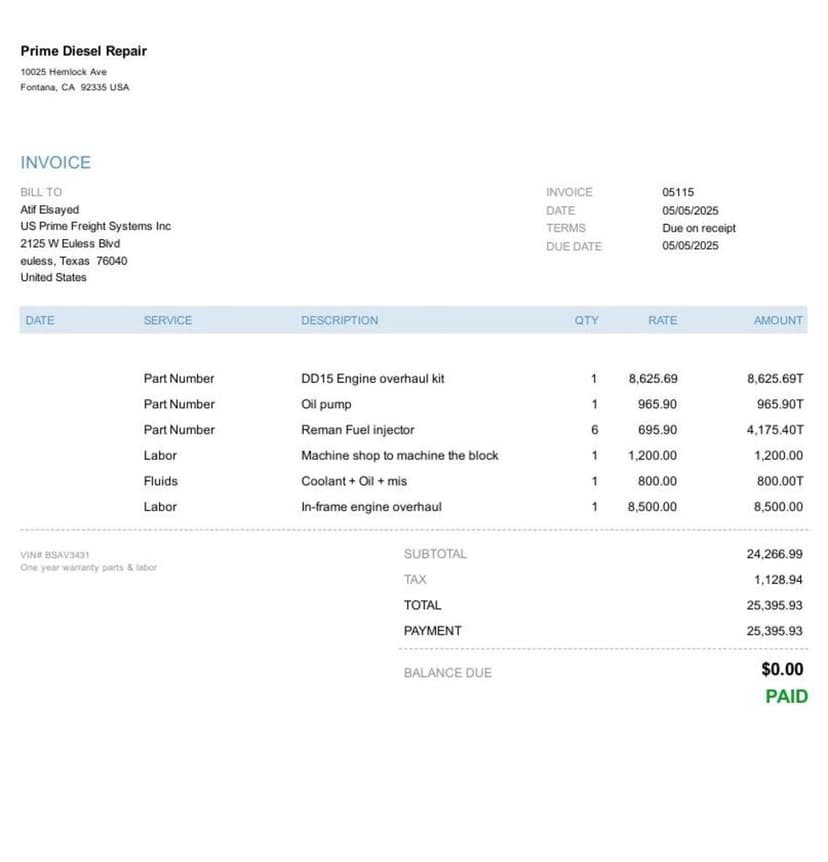Image resolution: width=828 pixels, height=862 pixels.
Task: Click the tax amount 1,128.94
Action: click(778, 580)
